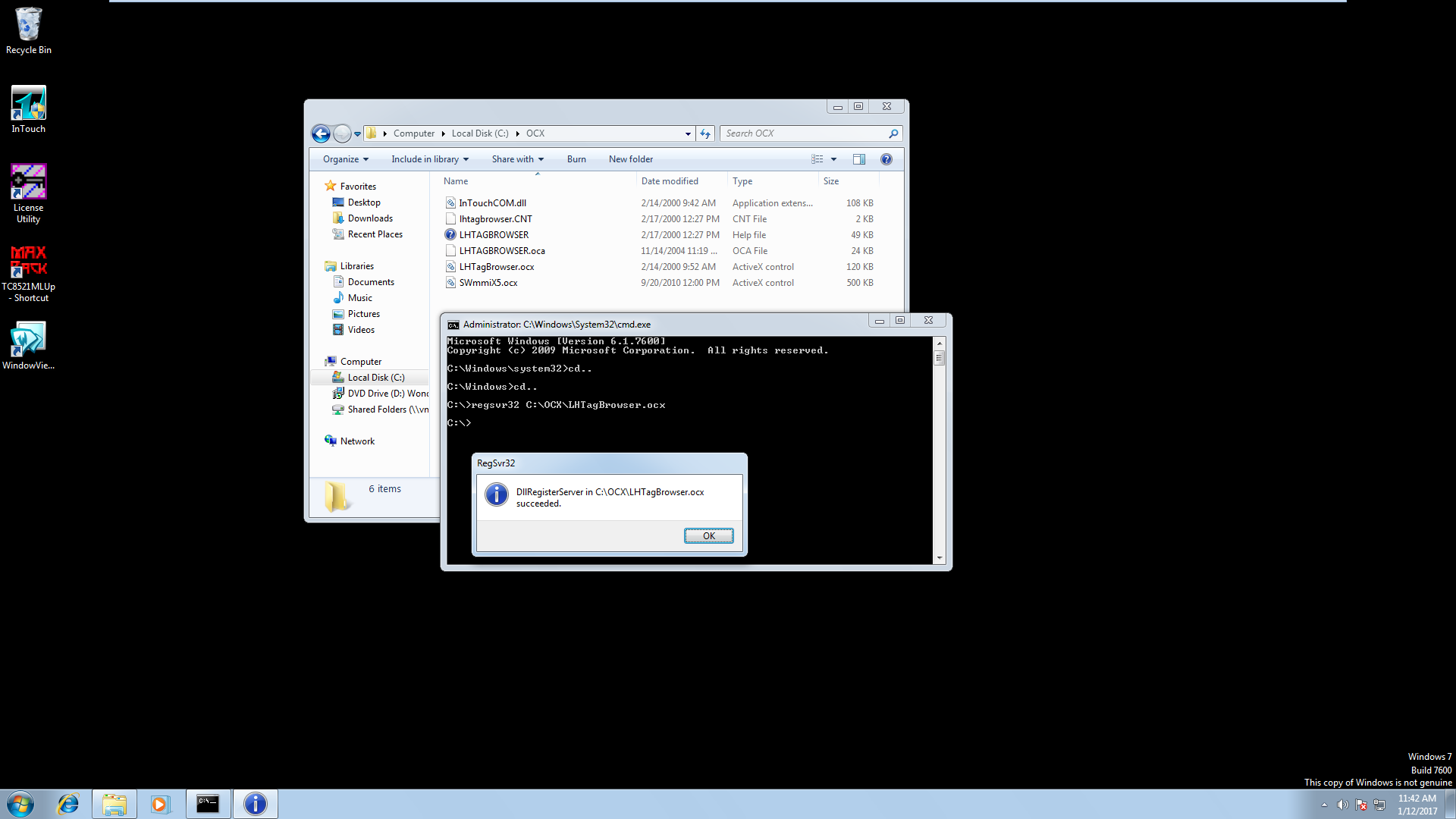Screen dimensions: 1456x819
Task: Open the view options dropdown arrow
Action: click(833, 159)
